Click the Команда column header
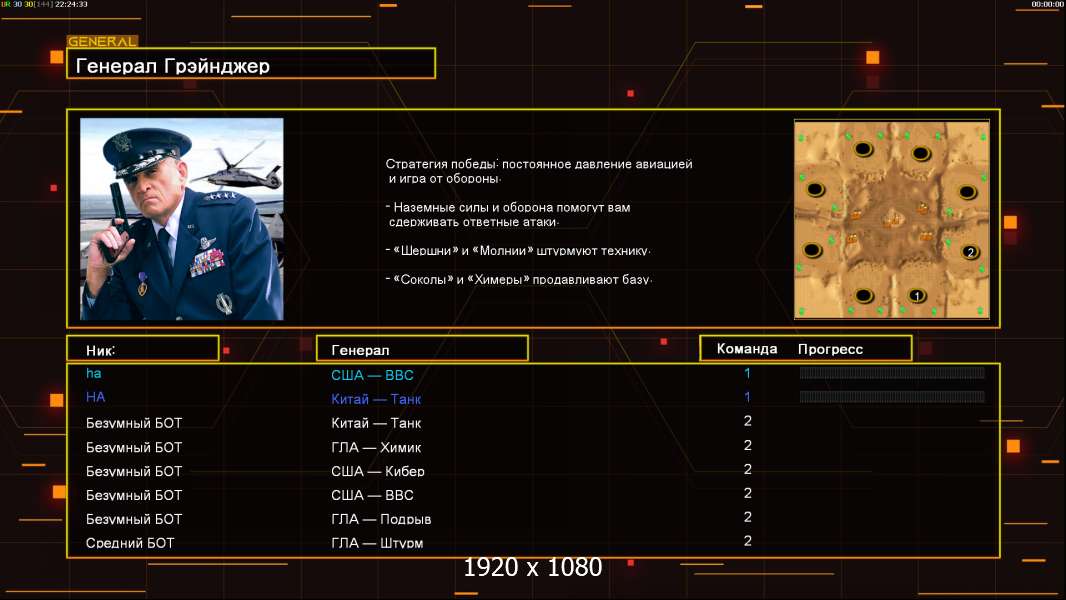1066x600 pixels. 746,349
